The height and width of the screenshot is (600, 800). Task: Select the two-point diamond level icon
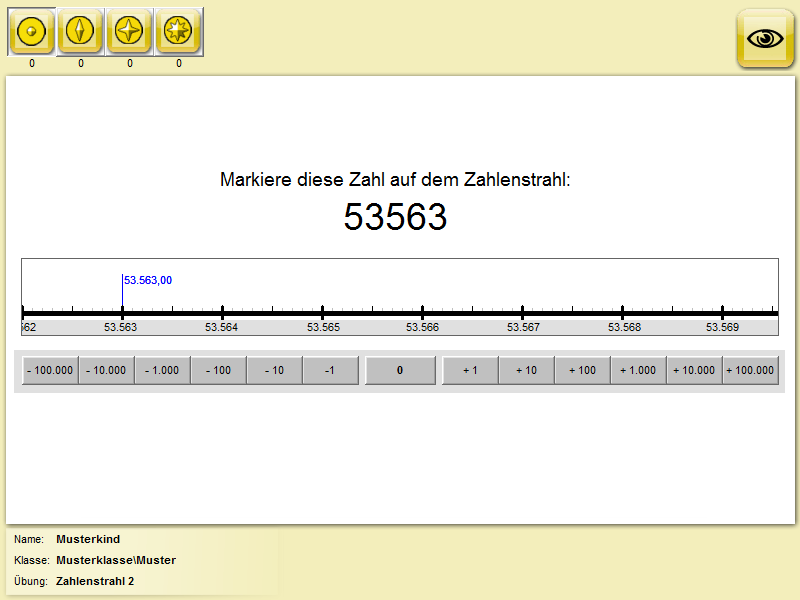80,32
